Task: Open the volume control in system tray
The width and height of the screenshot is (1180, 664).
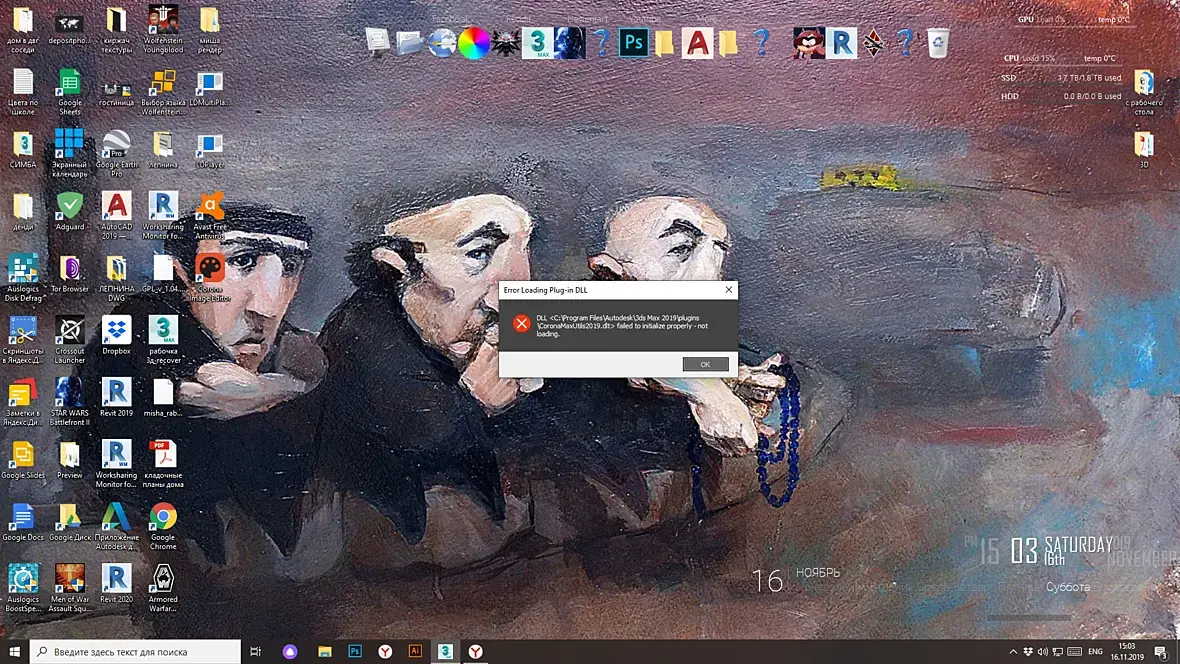Action: tap(1042, 652)
